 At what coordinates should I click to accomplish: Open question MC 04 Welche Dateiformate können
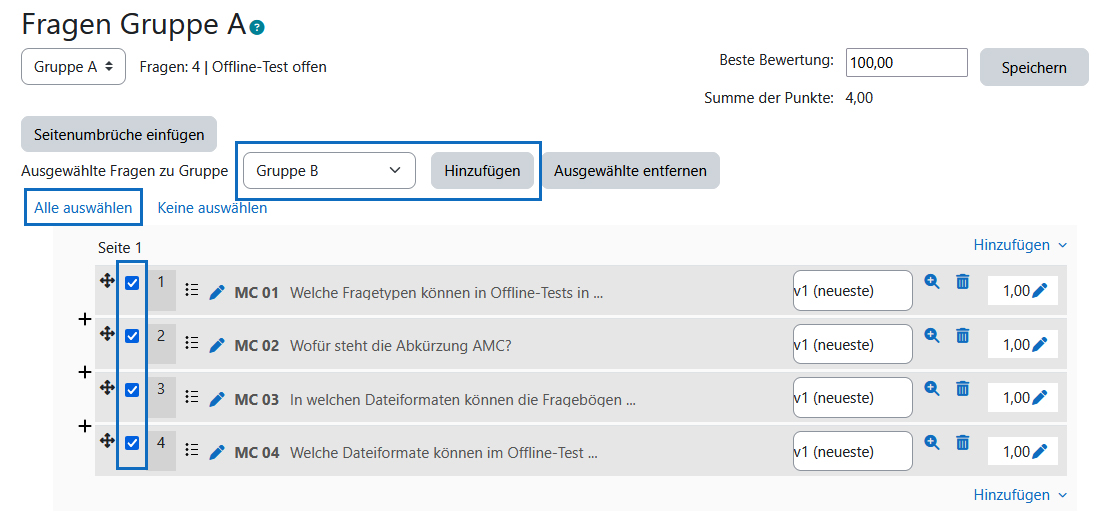pos(416,453)
